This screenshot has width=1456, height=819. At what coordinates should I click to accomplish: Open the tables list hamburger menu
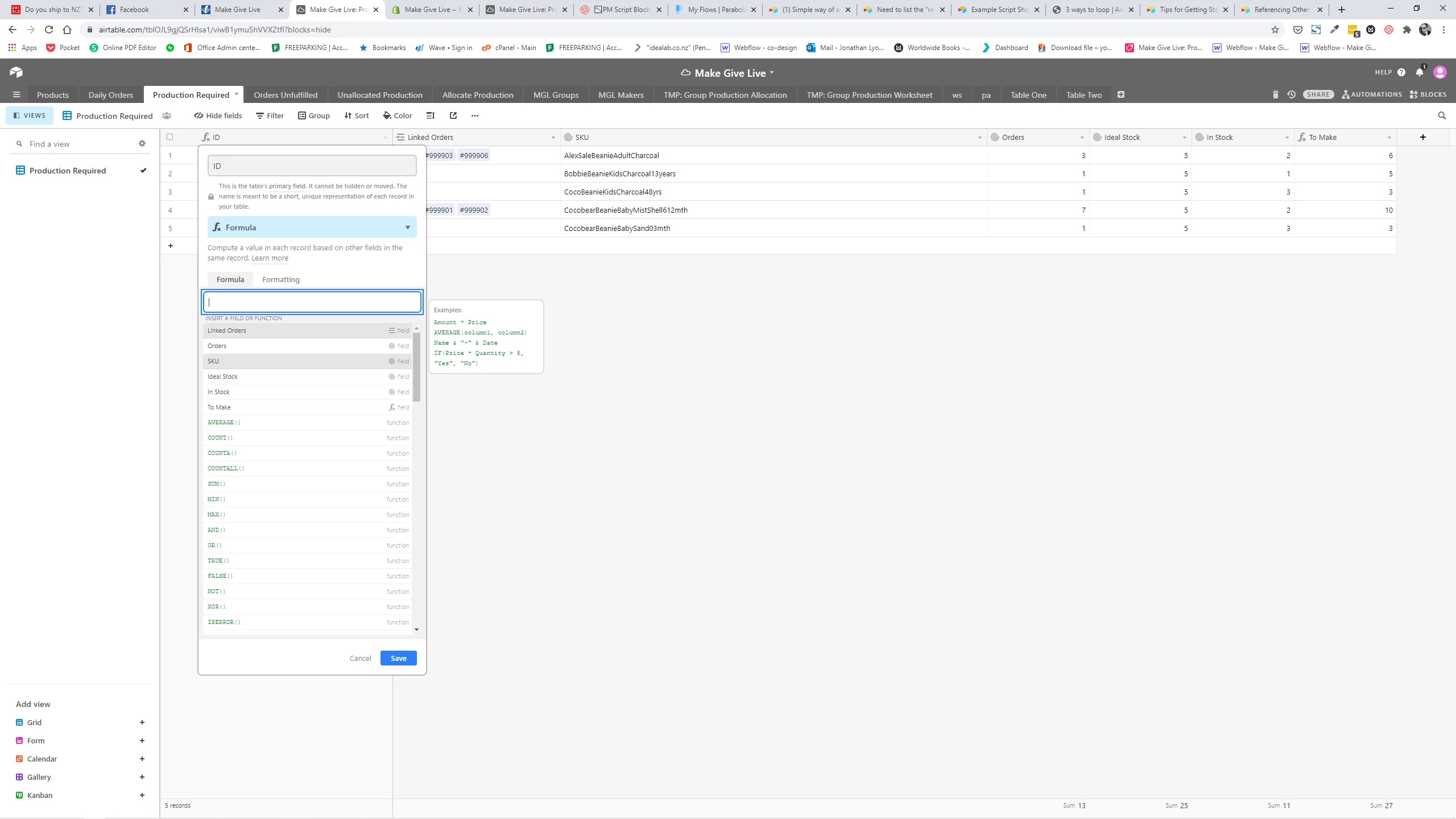click(x=16, y=95)
